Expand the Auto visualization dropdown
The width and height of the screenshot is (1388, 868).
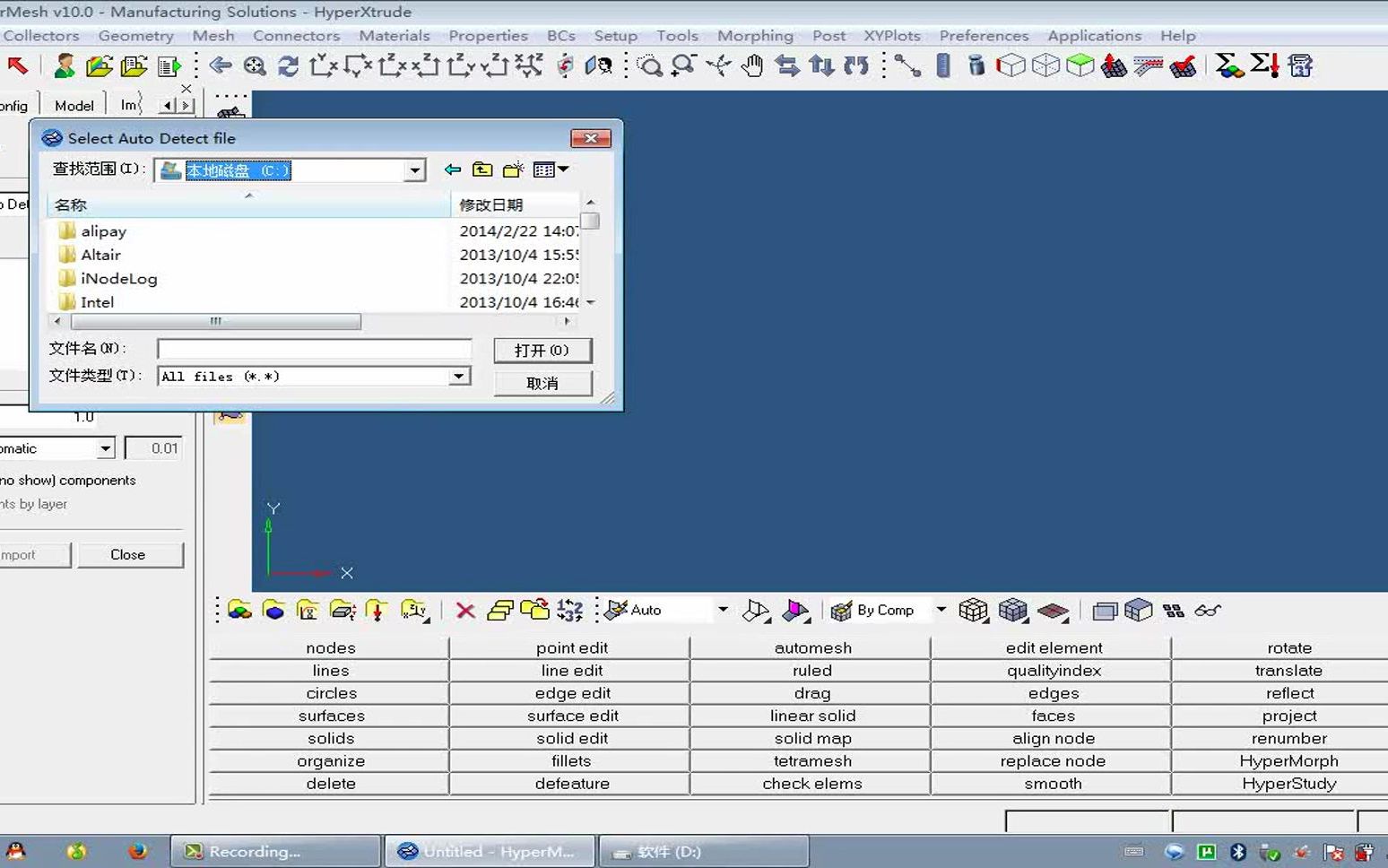point(723,610)
